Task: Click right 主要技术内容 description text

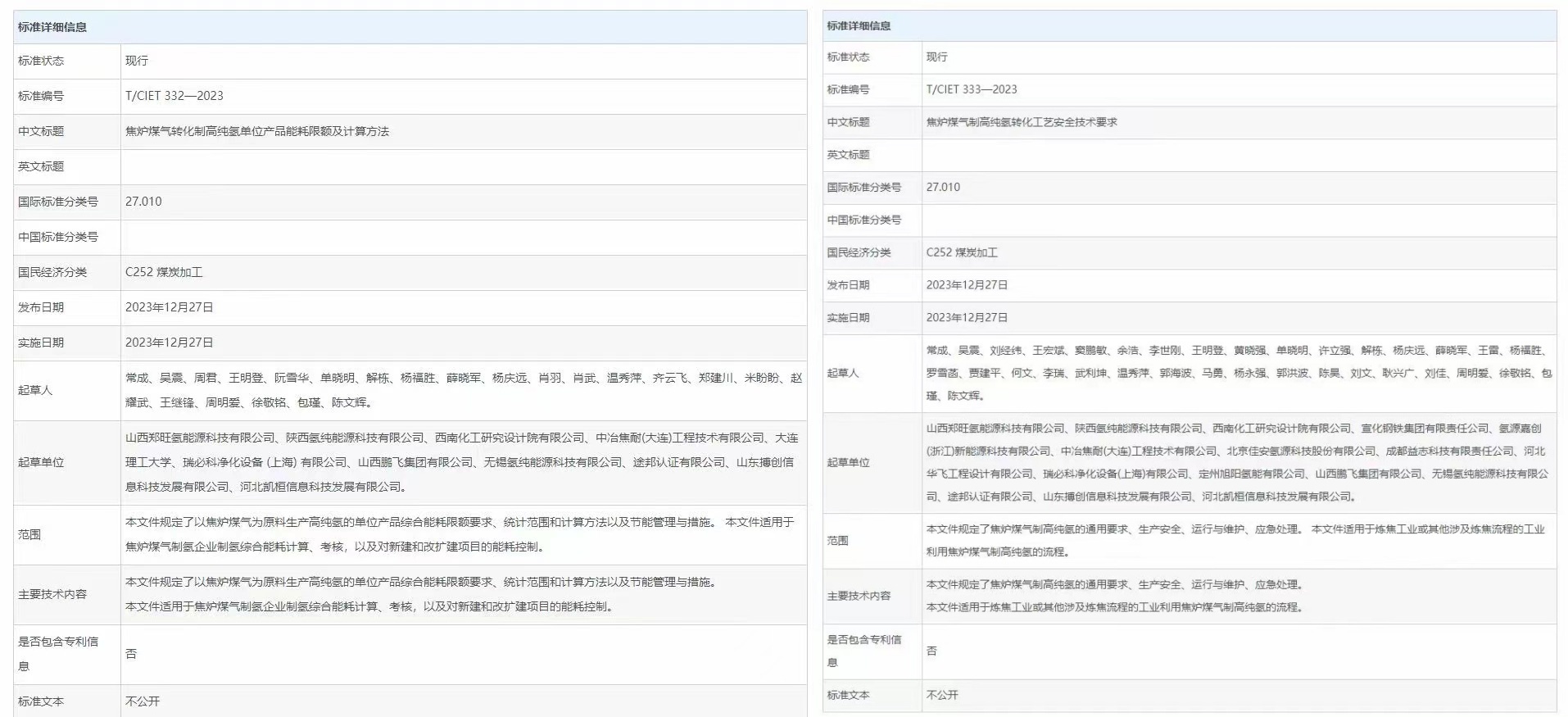Action: 1115,596
